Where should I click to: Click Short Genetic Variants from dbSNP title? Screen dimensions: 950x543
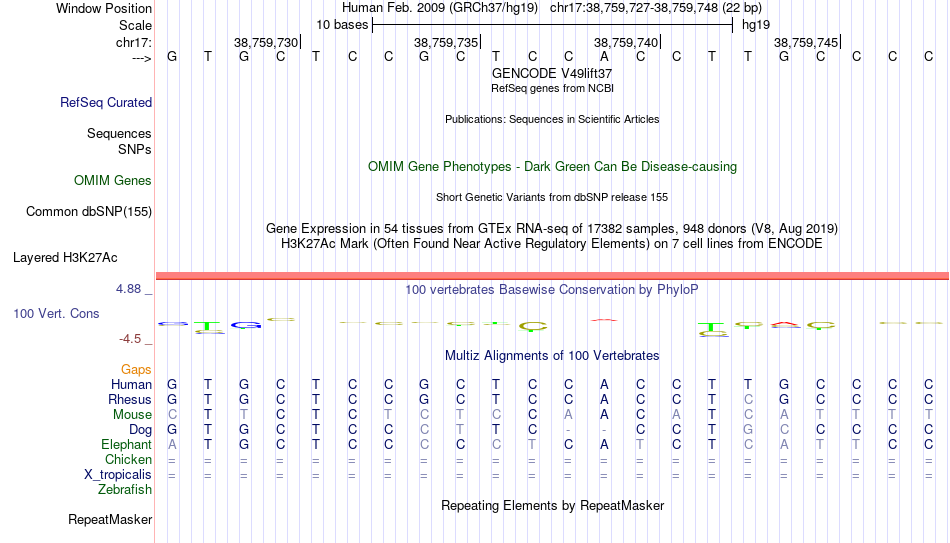(552, 198)
